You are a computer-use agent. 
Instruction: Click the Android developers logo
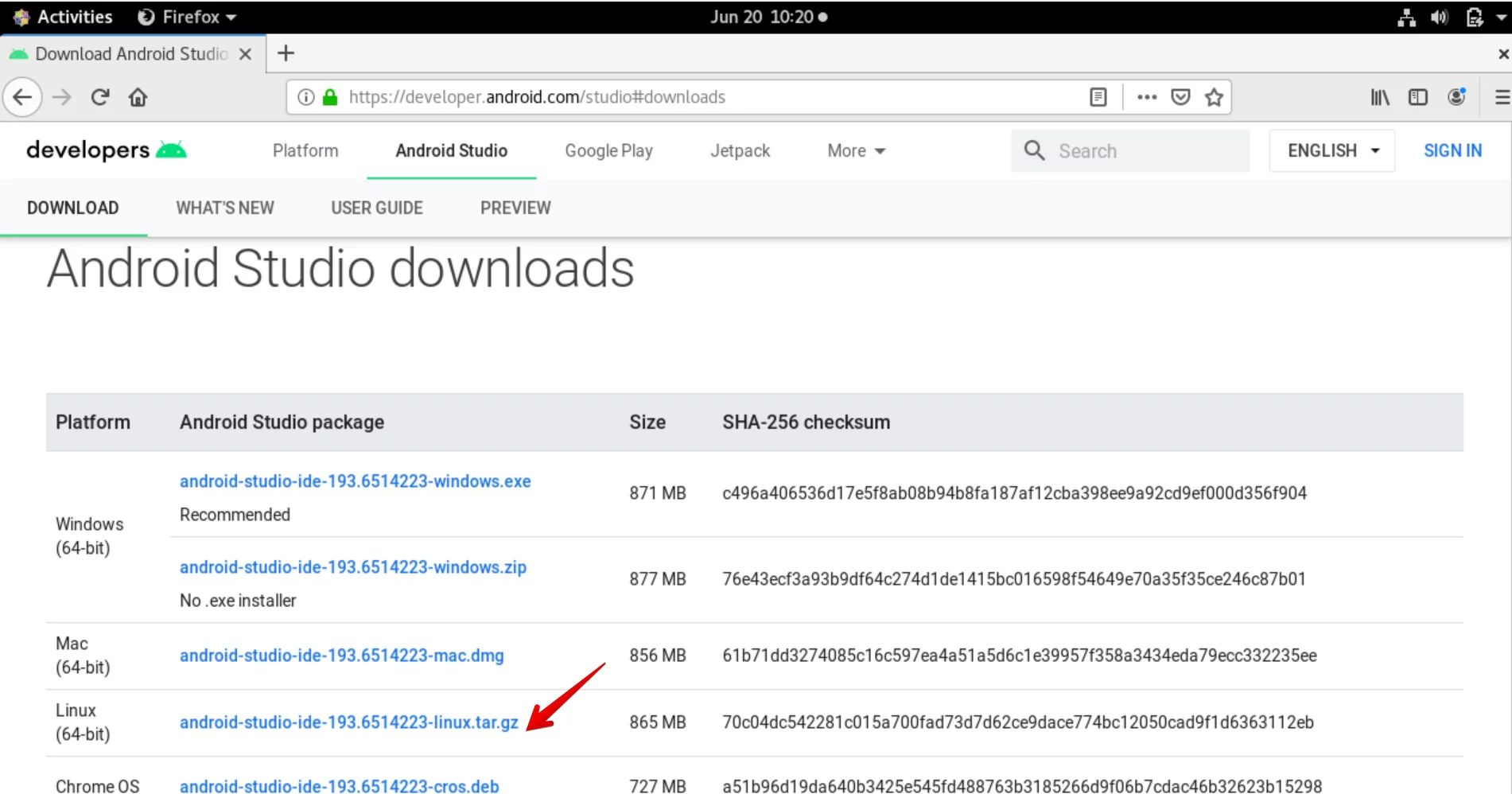(x=107, y=150)
